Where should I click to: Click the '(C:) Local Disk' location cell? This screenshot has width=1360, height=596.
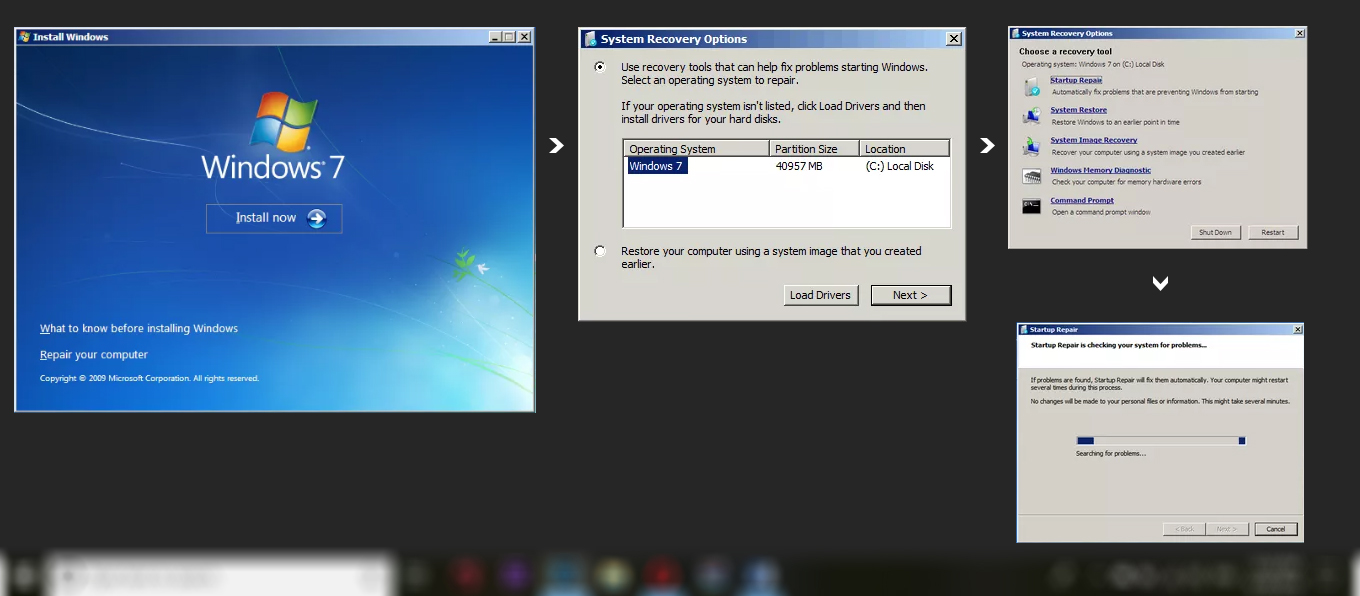pyautogui.click(x=899, y=166)
